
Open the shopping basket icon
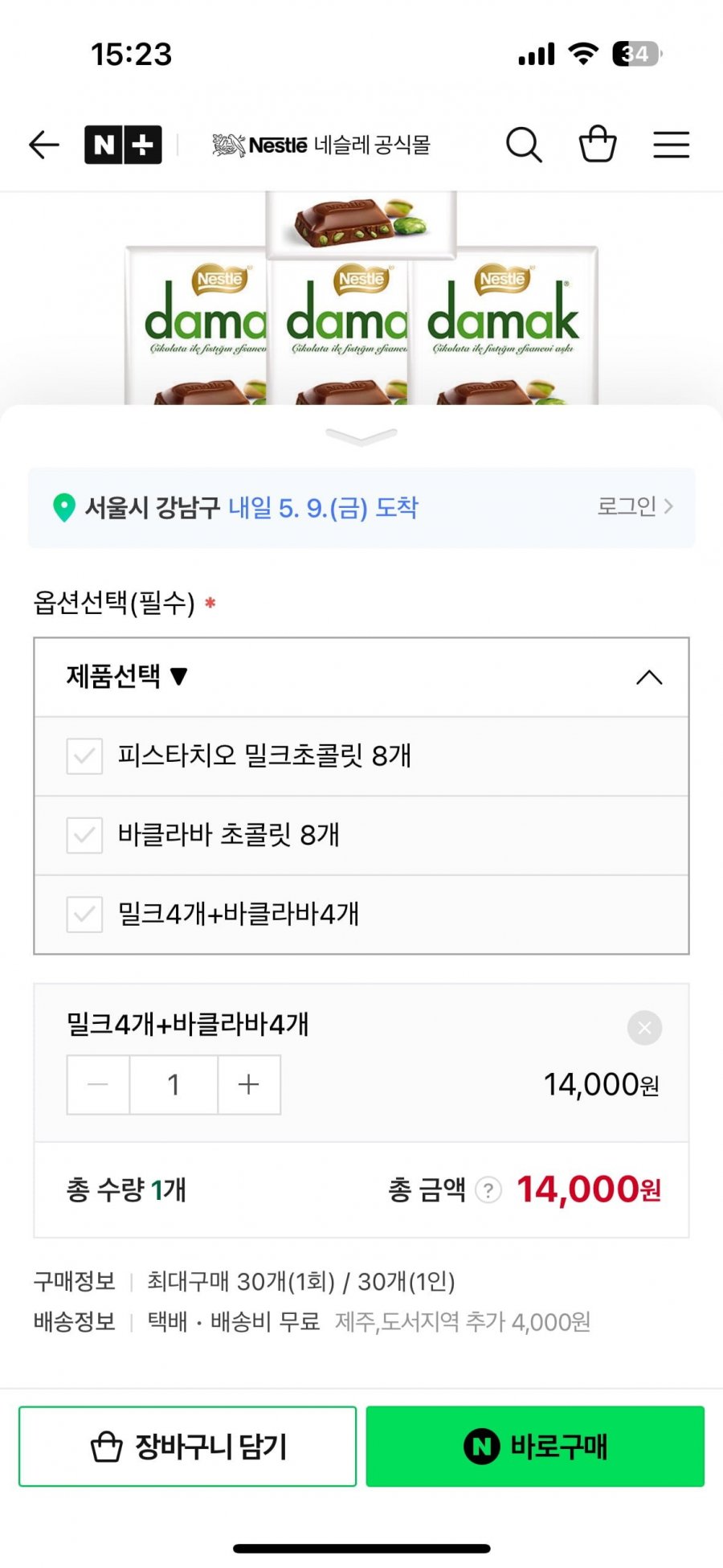coord(598,145)
